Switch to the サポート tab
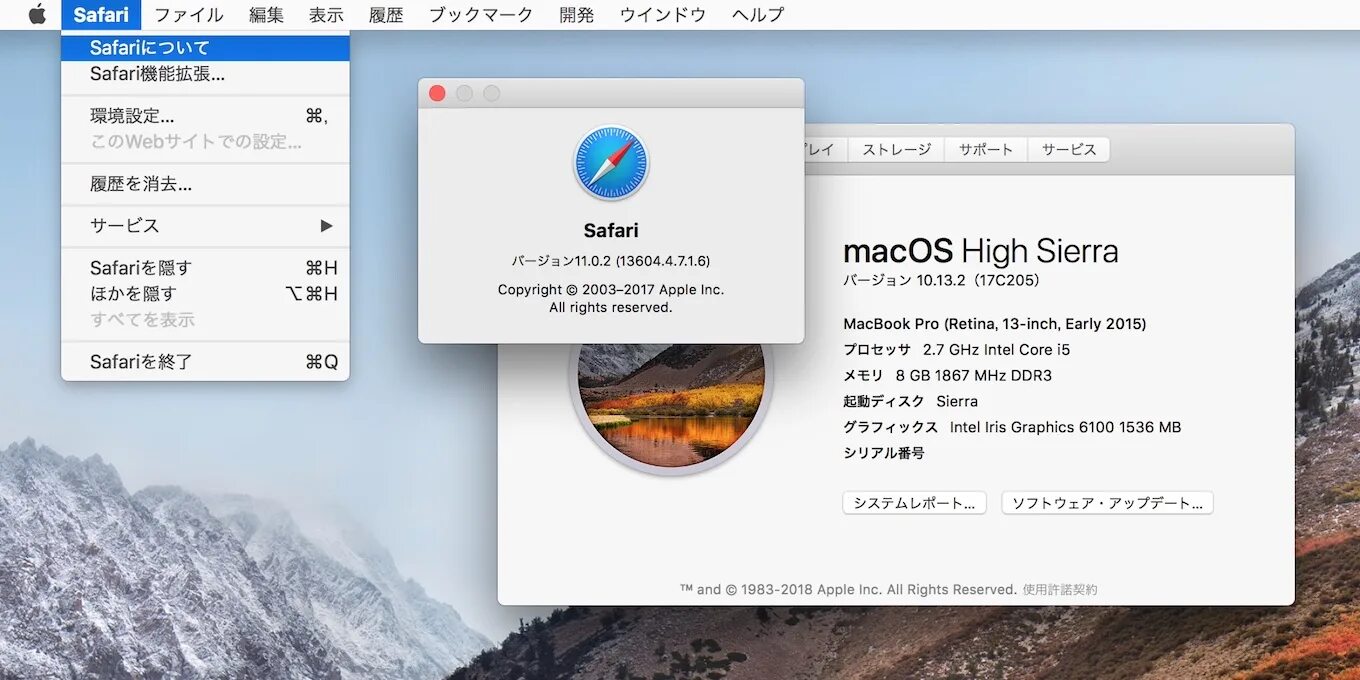Image resolution: width=1360 pixels, height=680 pixels. [986, 149]
